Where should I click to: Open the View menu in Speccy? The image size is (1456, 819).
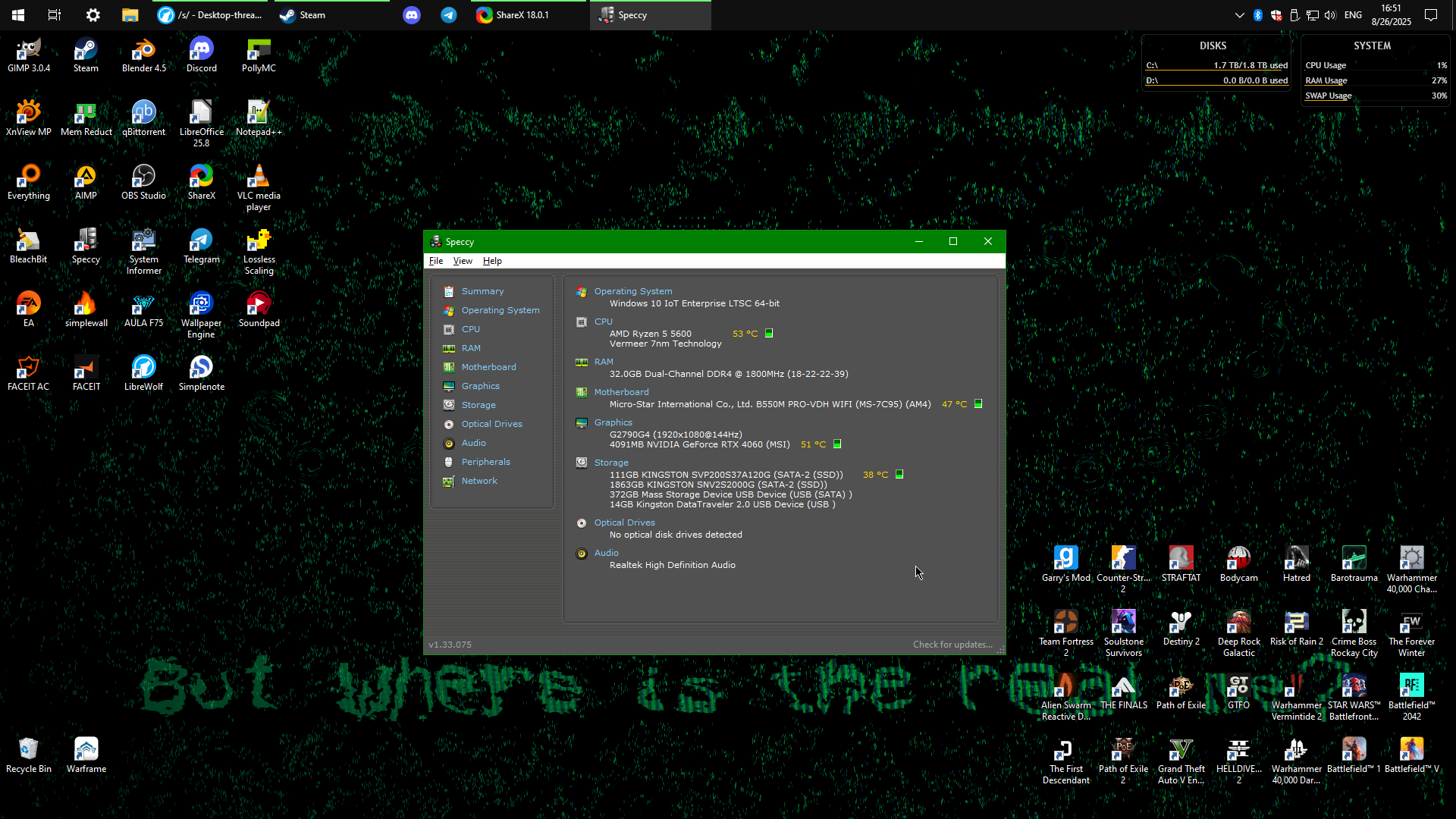tap(463, 261)
